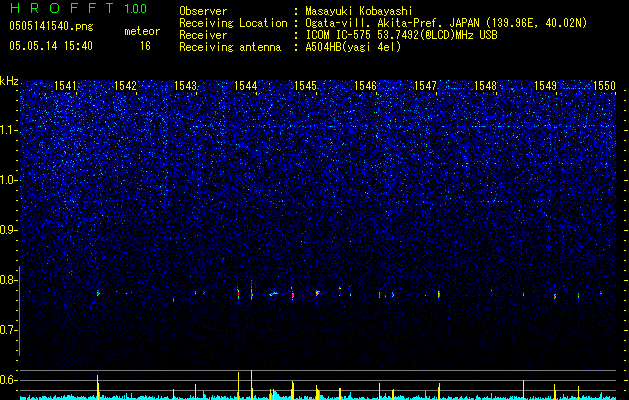Image resolution: width=629 pixels, height=400 pixels.
Task: Click the 0.9 frequency axis label
Action: (9, 230)
